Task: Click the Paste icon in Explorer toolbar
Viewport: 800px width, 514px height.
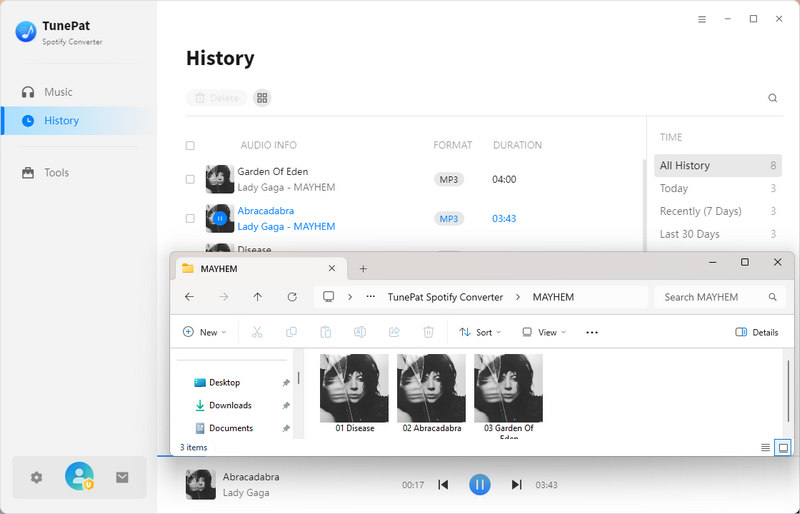Action: pyautogui.click(x=326, y=332)
